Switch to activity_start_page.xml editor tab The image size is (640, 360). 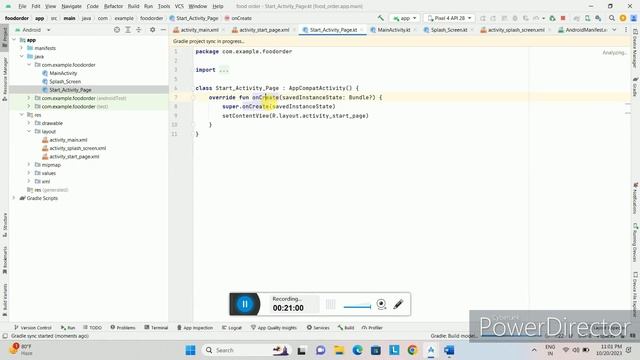[x=264, y=30]
